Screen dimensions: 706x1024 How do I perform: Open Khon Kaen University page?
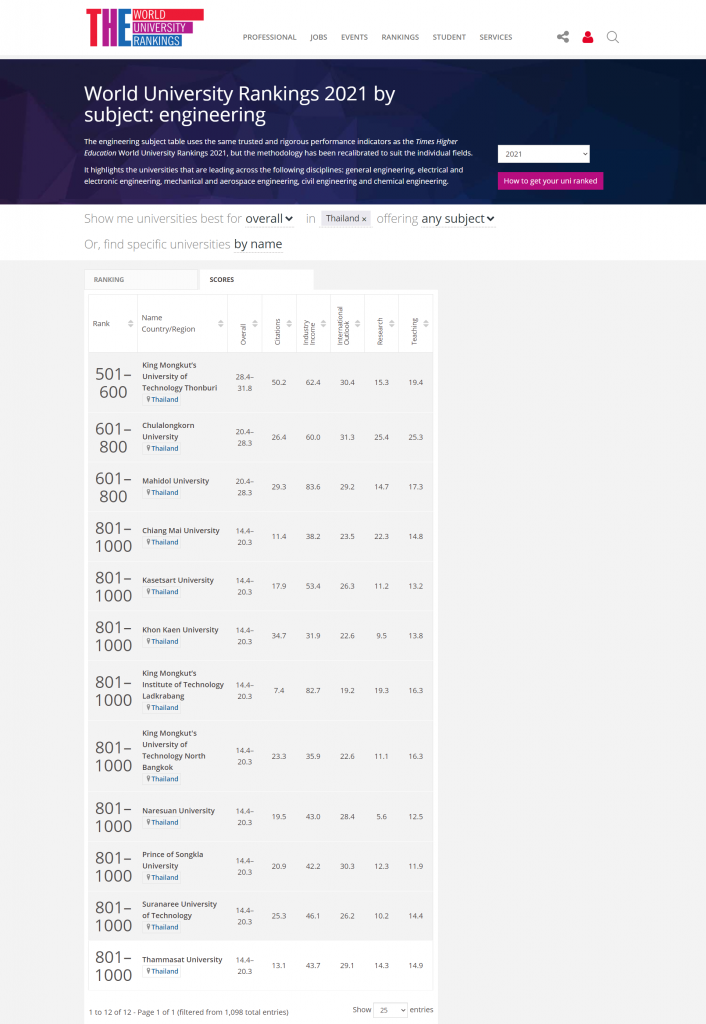pyautogui.click(x=180, y=630)
